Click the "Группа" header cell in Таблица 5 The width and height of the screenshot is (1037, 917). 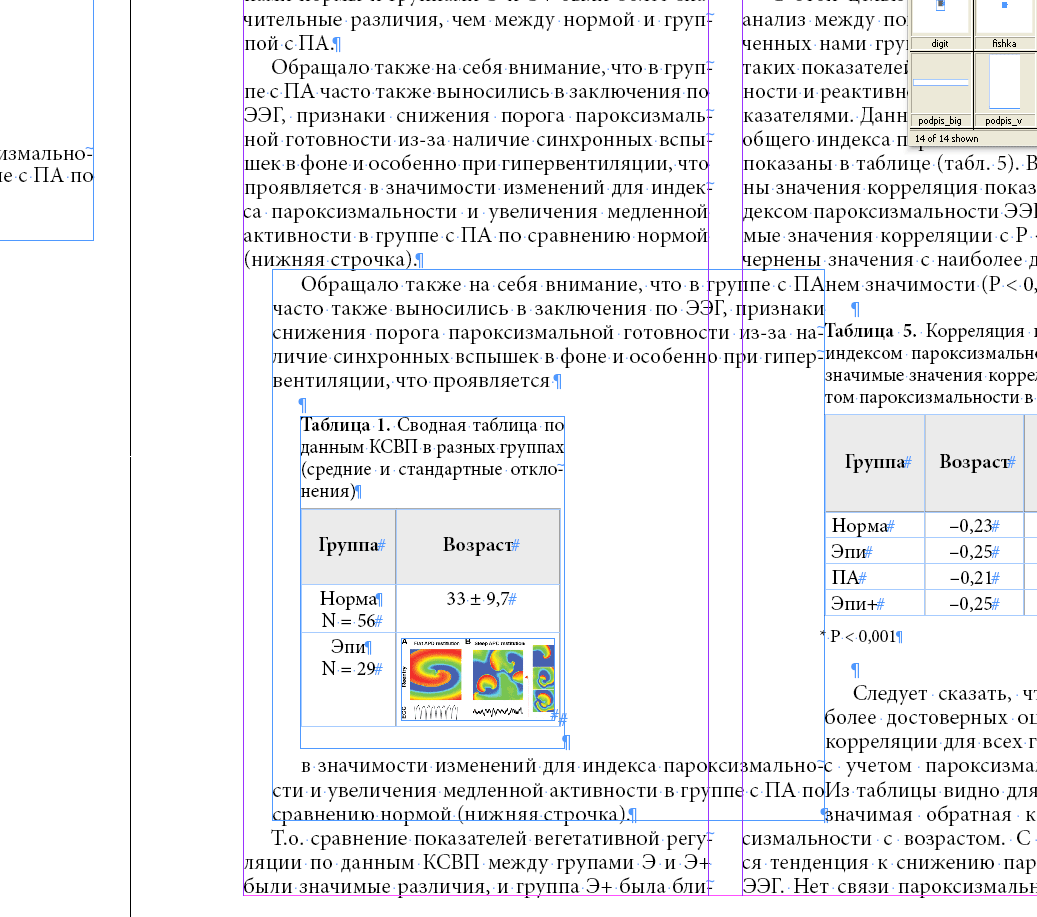point(874,463)
